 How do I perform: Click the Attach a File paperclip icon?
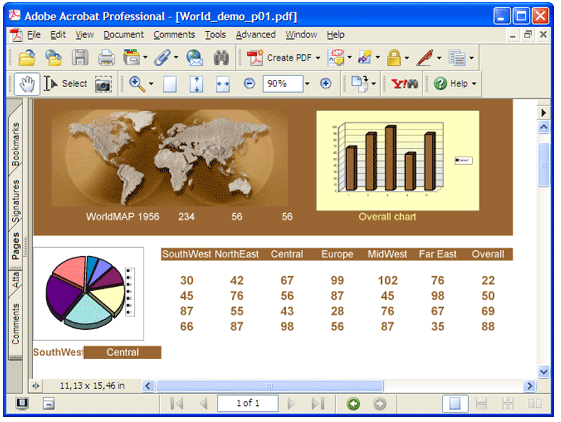[163, 58]
